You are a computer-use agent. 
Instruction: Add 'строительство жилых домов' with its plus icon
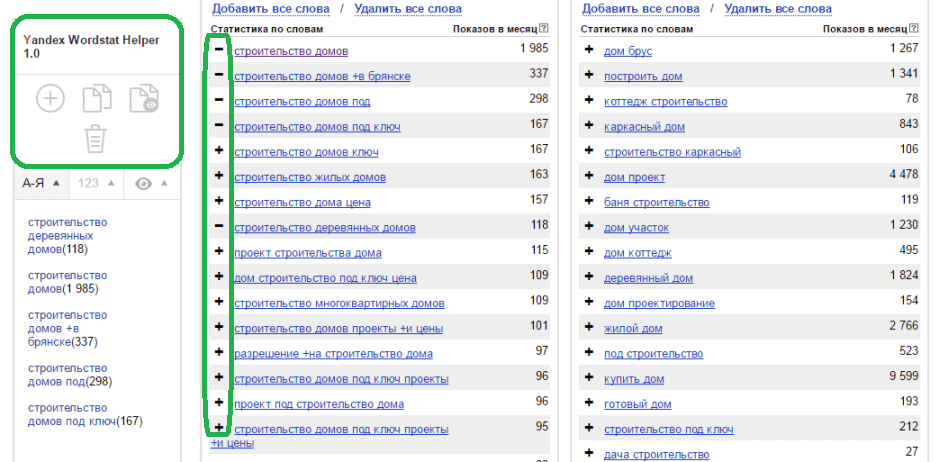(x=219, y=175)
